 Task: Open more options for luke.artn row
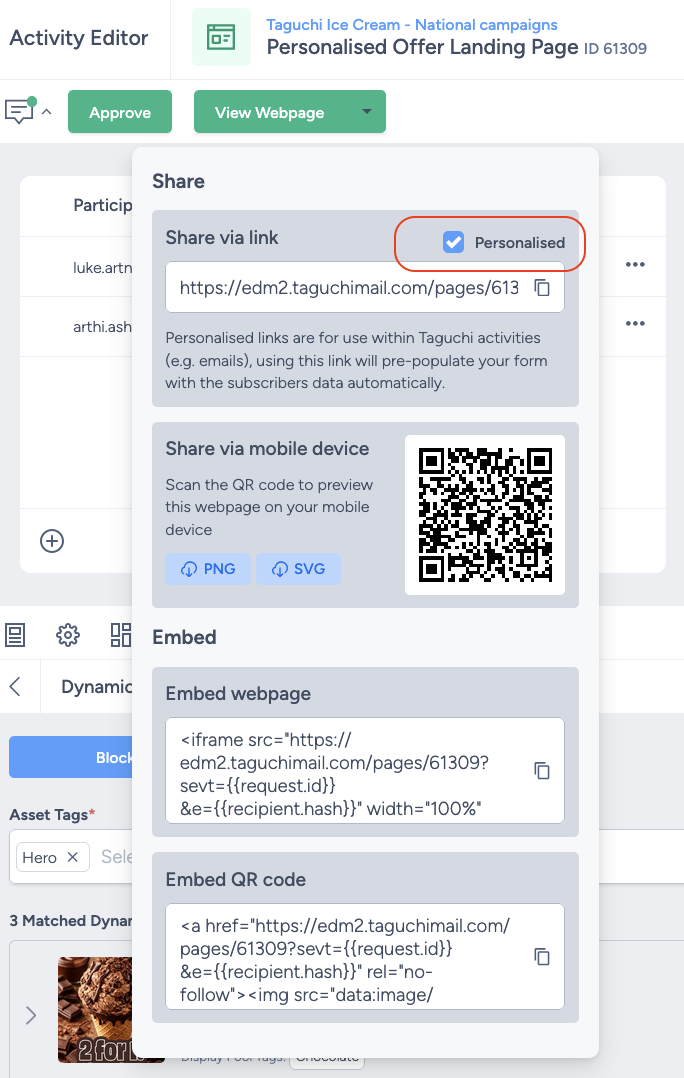coord(635,265)
